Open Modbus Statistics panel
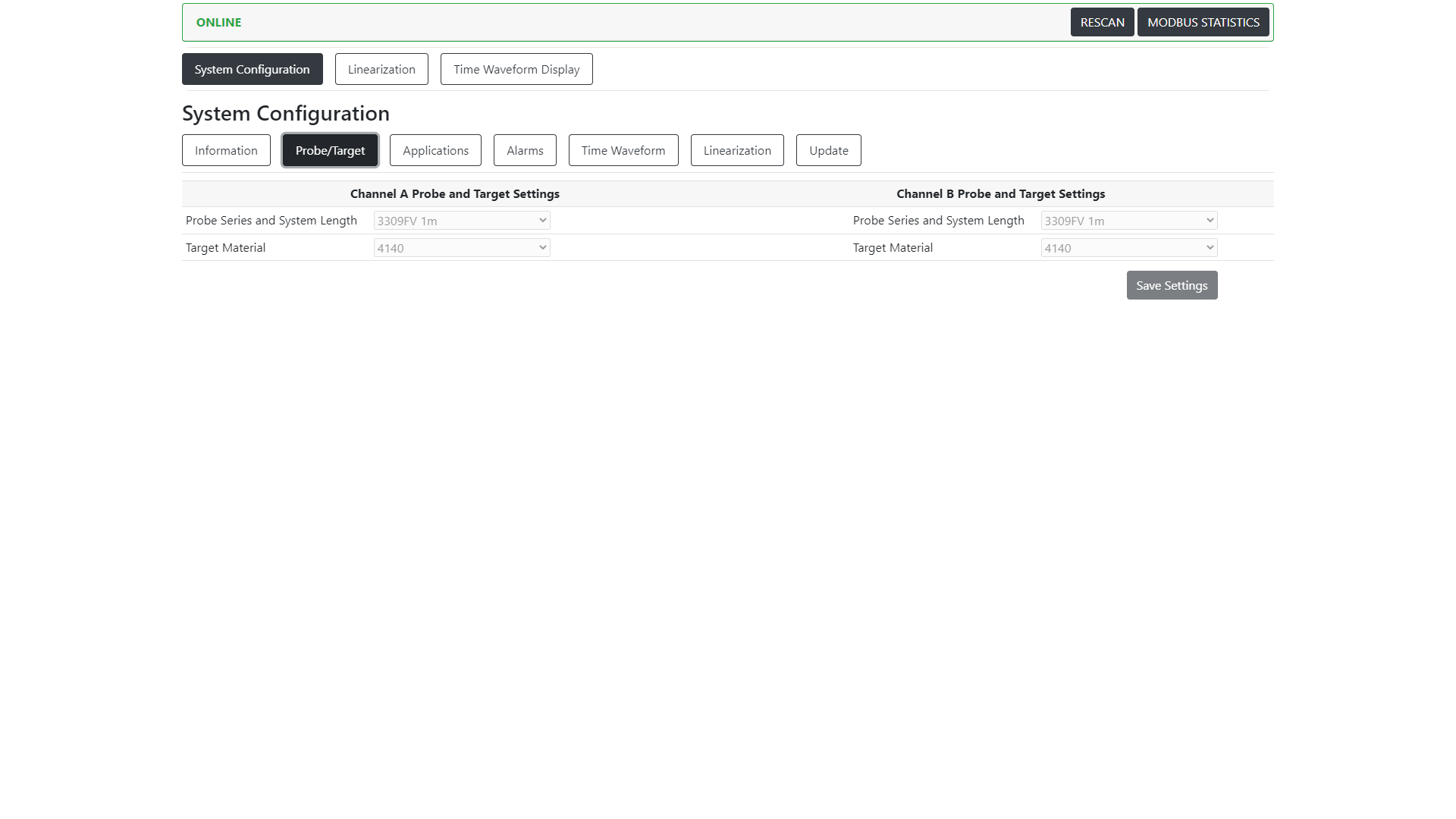 pyautogui.click(x=1204, y=22)
